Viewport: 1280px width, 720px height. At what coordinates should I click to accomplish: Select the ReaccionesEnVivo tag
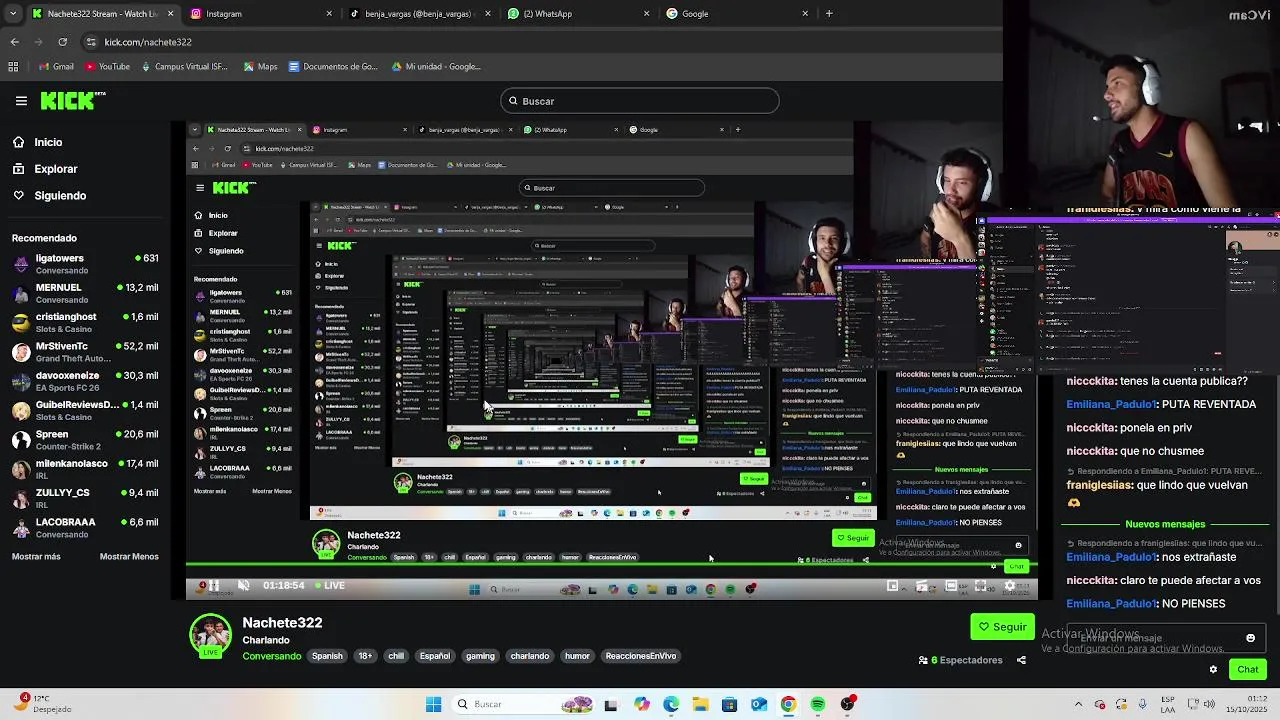tap(641, 656)
